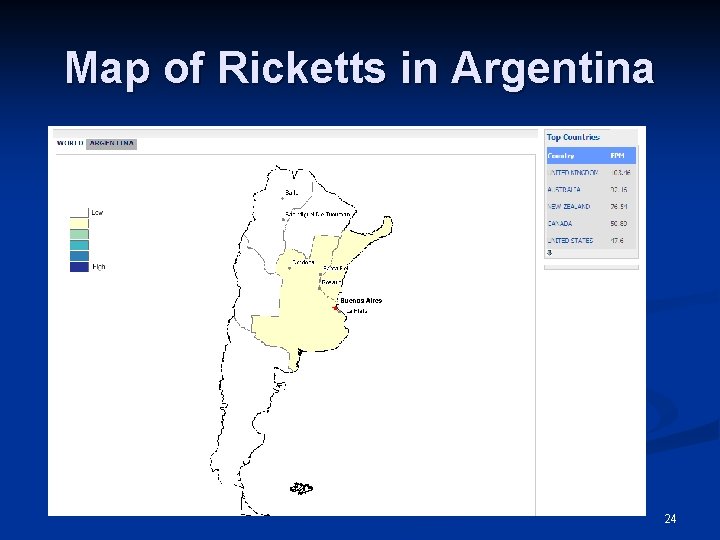
Task: Click the Buenos Aires red star marker
Action: (x=335, y=308)
